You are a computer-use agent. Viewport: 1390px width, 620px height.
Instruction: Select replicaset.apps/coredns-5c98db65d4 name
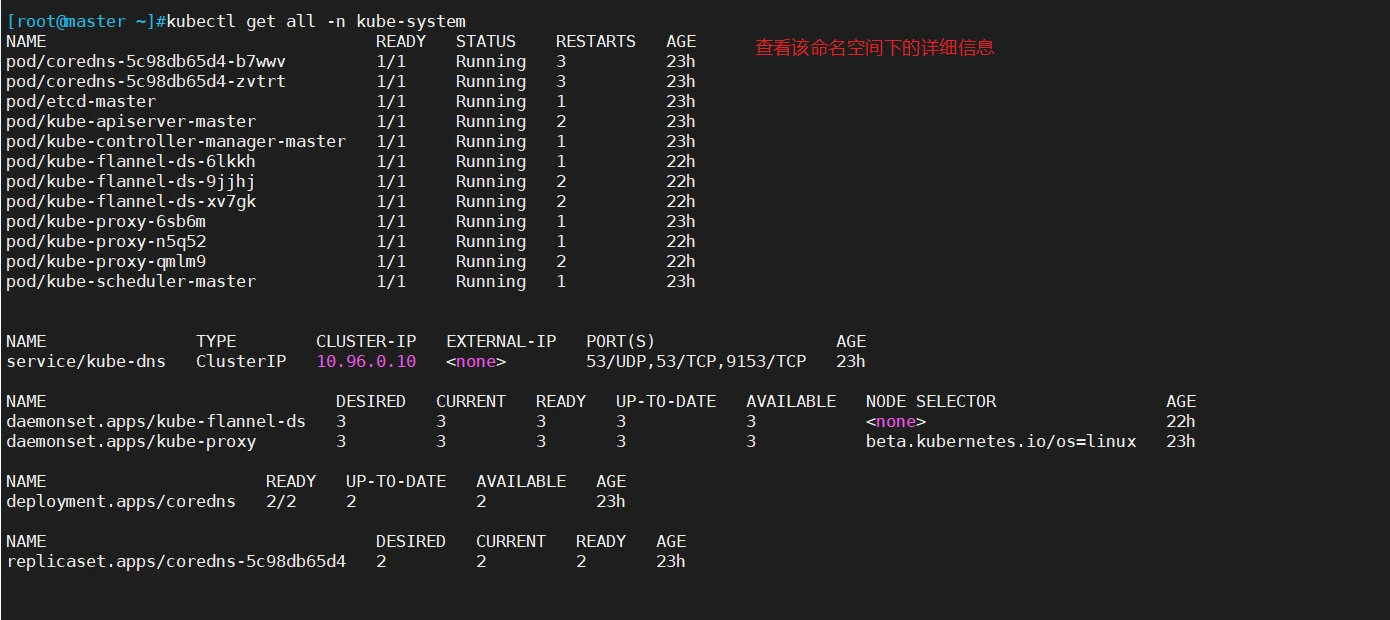point(176,561)
